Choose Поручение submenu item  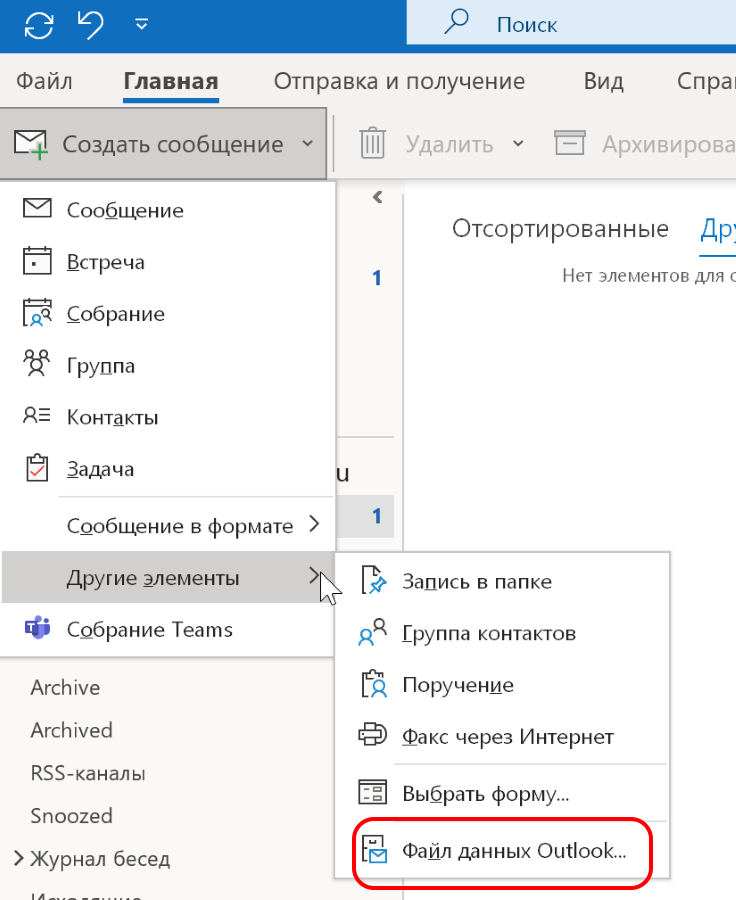[502, 685]
